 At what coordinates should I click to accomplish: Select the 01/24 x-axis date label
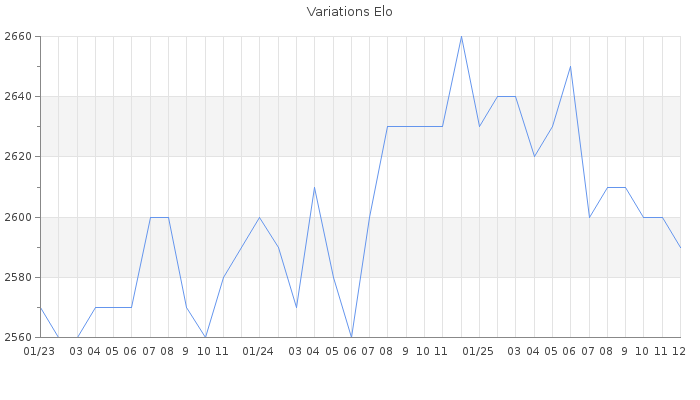pyautogui.click(x=259, y=351)
